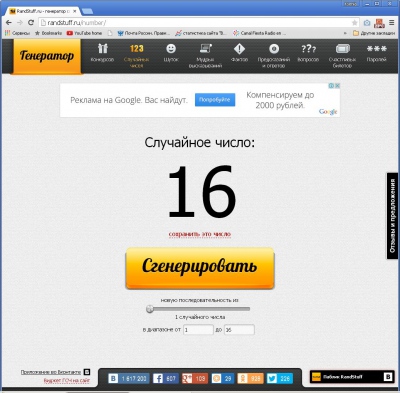Share via the Facebook counter button
This screenshot has width=400, height=393.
coord(166,379)
